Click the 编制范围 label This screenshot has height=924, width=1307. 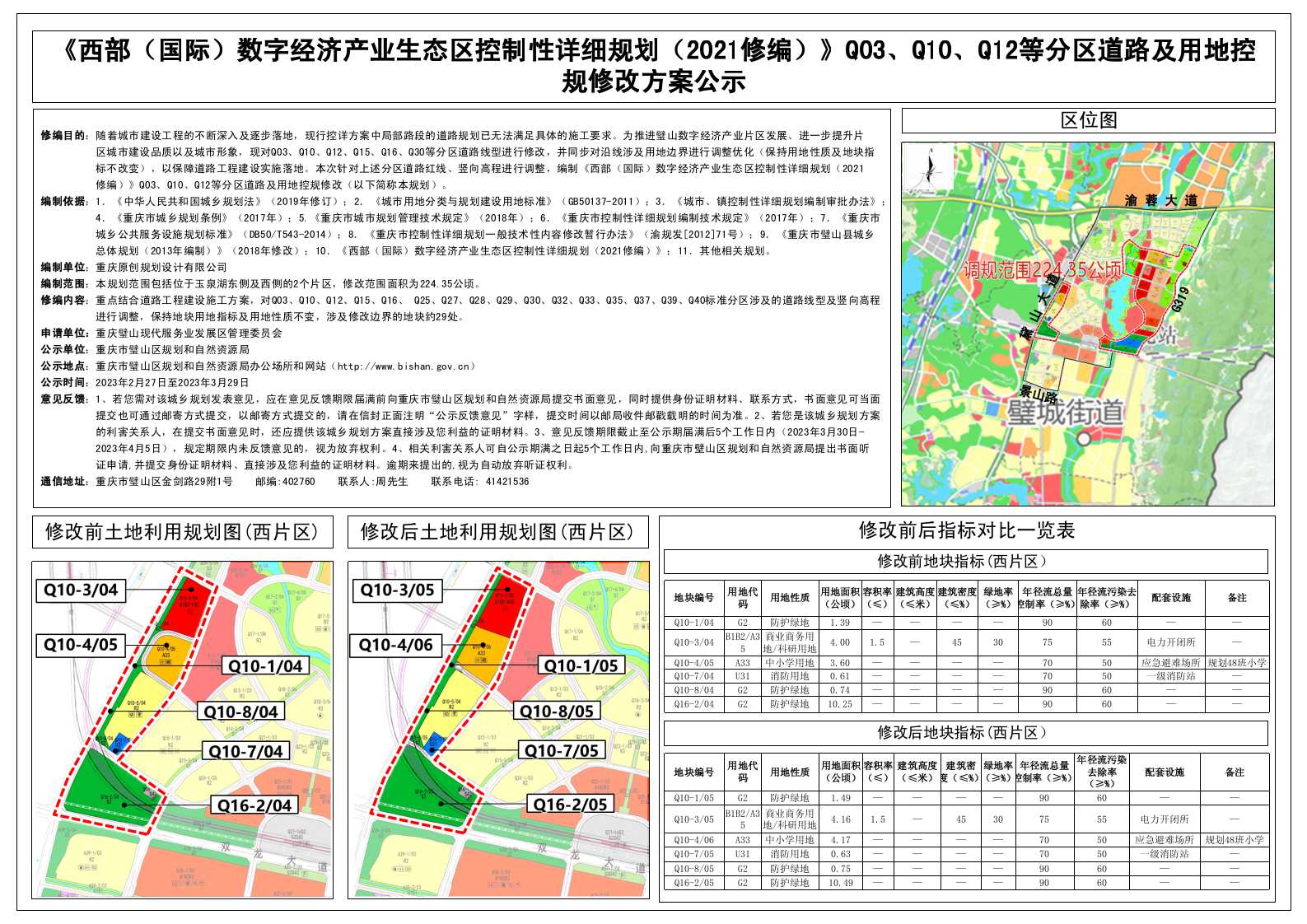tap(64, 284)
